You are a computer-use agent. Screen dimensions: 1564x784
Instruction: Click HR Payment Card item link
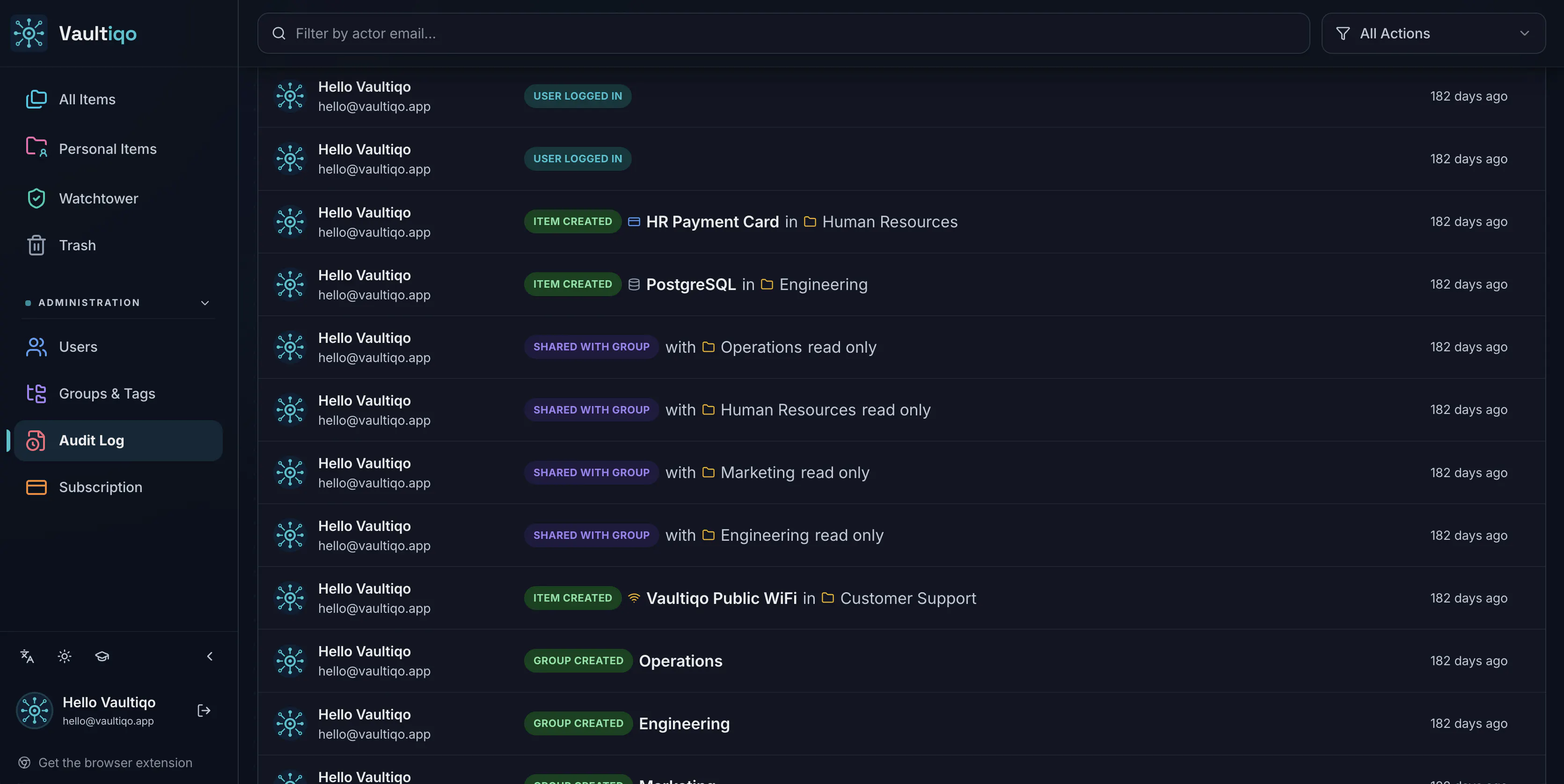tap(712, 221)
